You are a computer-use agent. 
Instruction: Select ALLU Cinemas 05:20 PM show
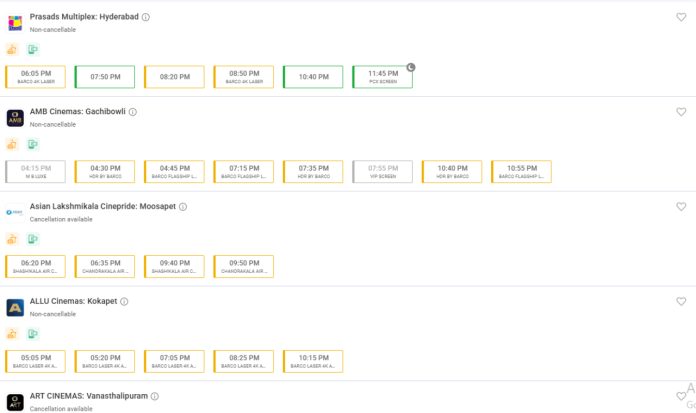[105, 361]
